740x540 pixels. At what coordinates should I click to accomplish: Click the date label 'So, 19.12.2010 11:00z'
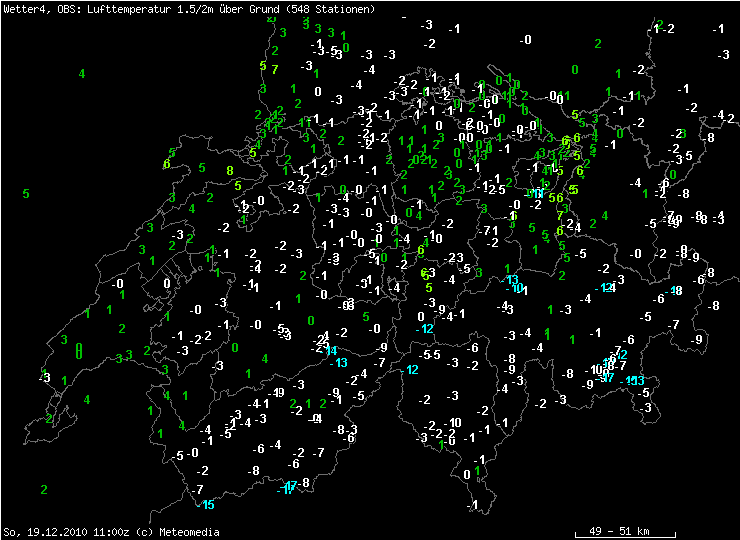point(67,532)
